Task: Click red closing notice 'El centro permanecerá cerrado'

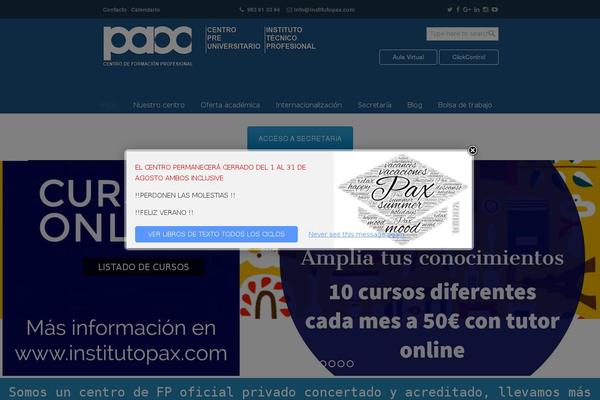Action: pyautogui.click(x=220, y=173)
